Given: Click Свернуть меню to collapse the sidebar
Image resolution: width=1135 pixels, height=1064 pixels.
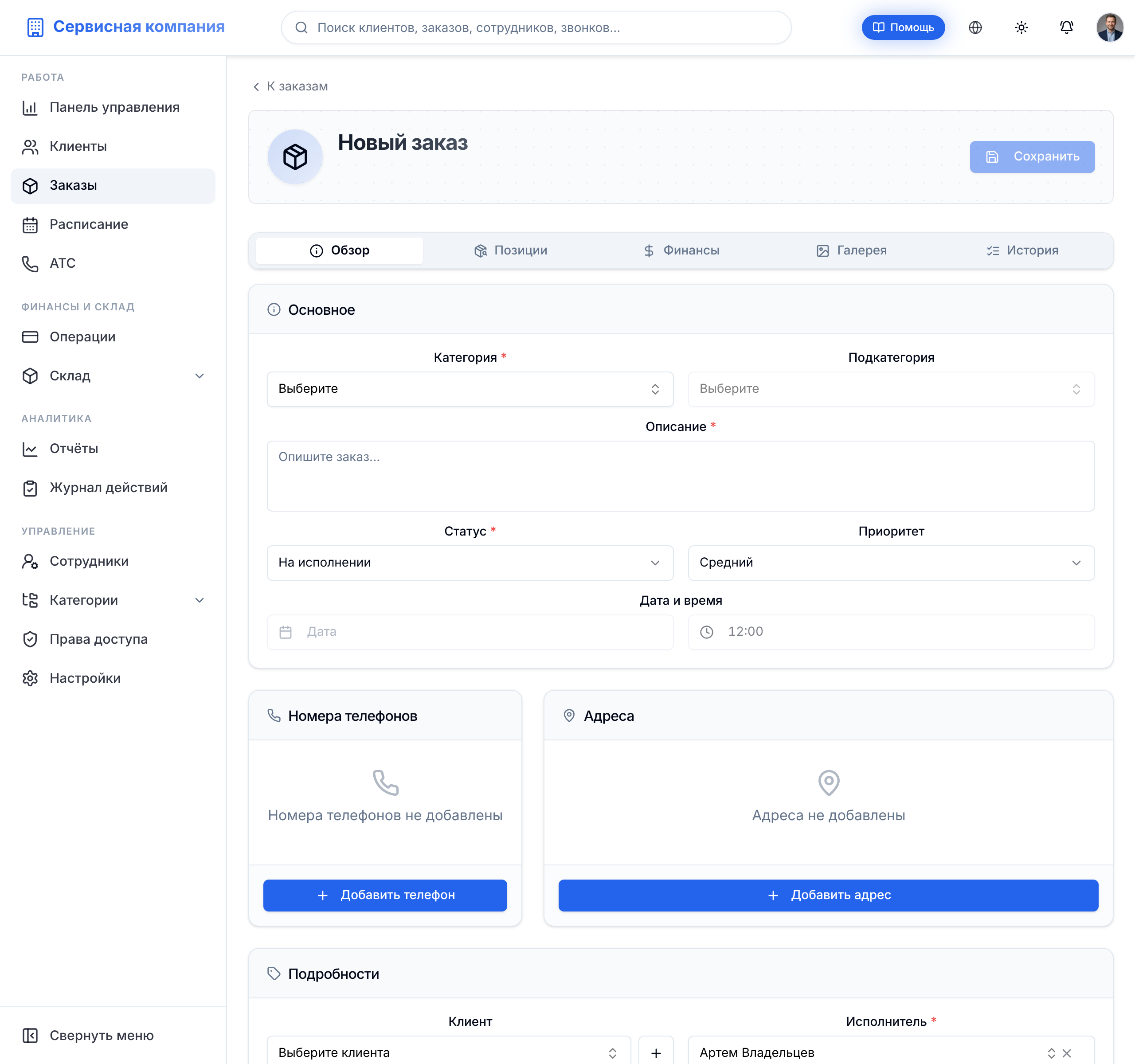Looking at the screenshot, I should click(x=113, y=1035).
